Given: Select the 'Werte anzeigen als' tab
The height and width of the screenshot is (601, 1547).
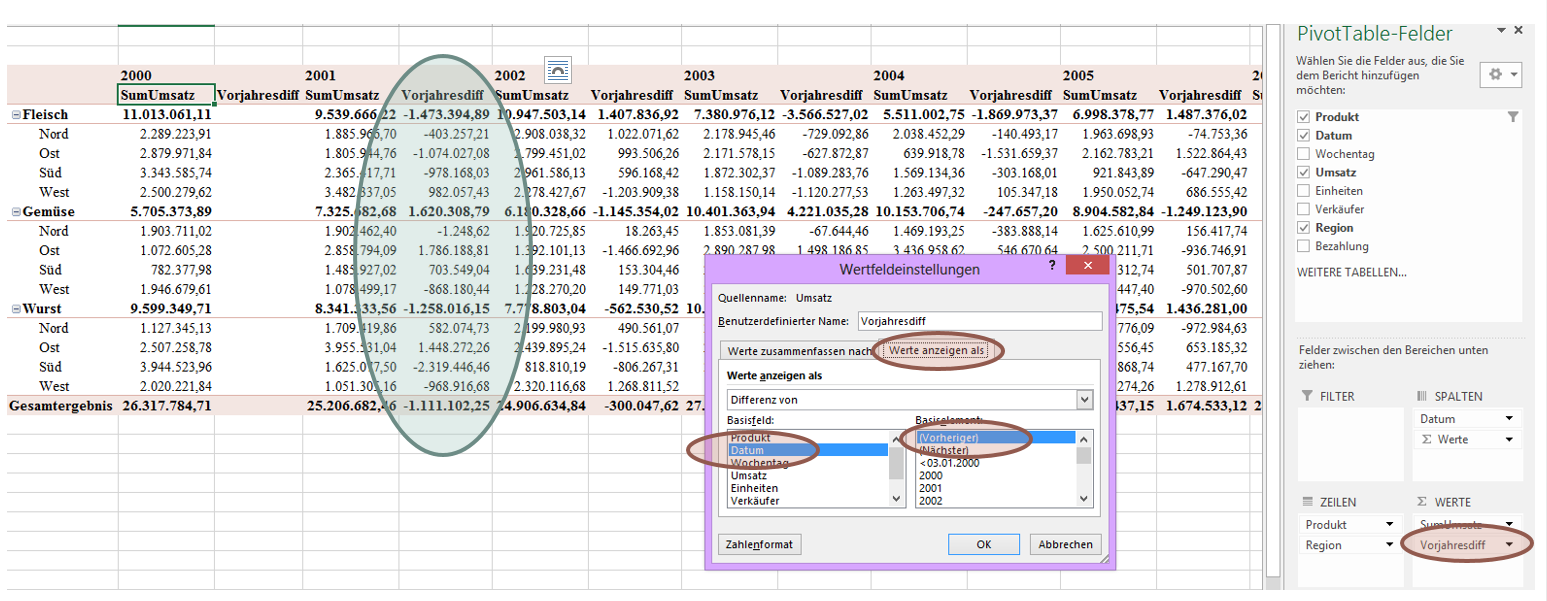Looking at the screenshot, I should point(937,349).
